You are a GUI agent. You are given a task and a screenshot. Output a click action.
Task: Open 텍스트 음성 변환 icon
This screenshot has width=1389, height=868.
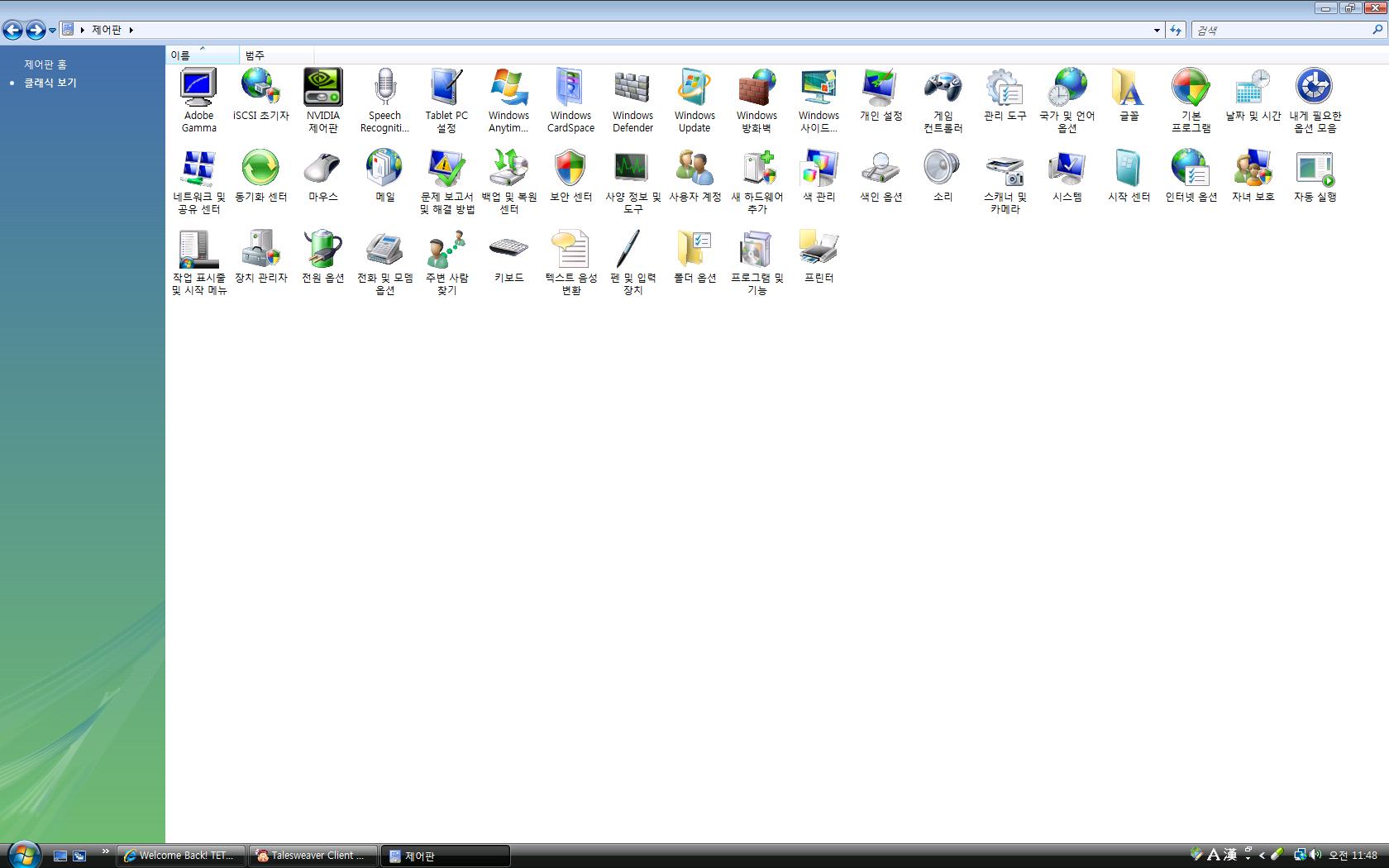point(570,250)
